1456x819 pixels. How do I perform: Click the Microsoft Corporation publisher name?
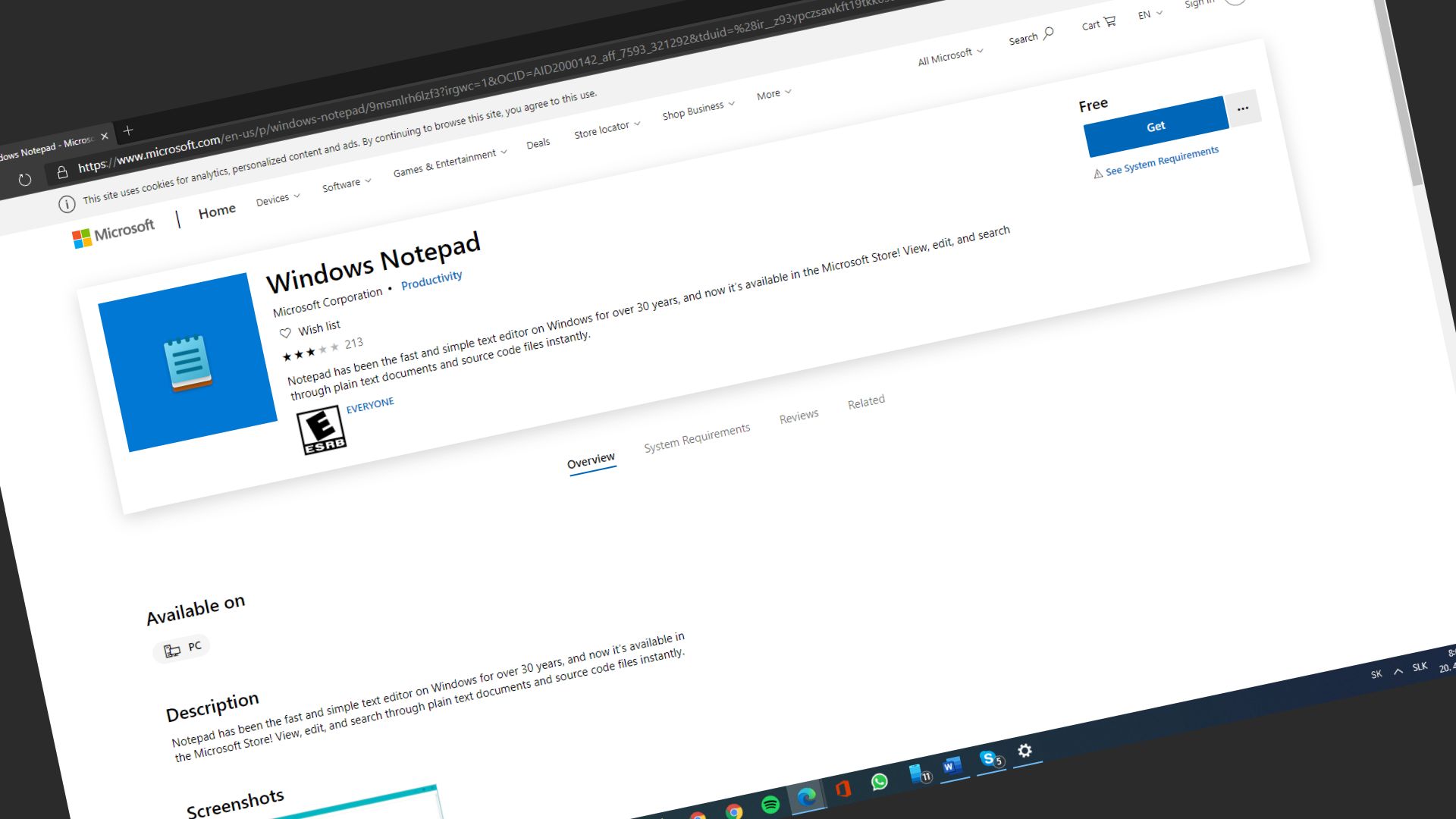coord(328,301)
